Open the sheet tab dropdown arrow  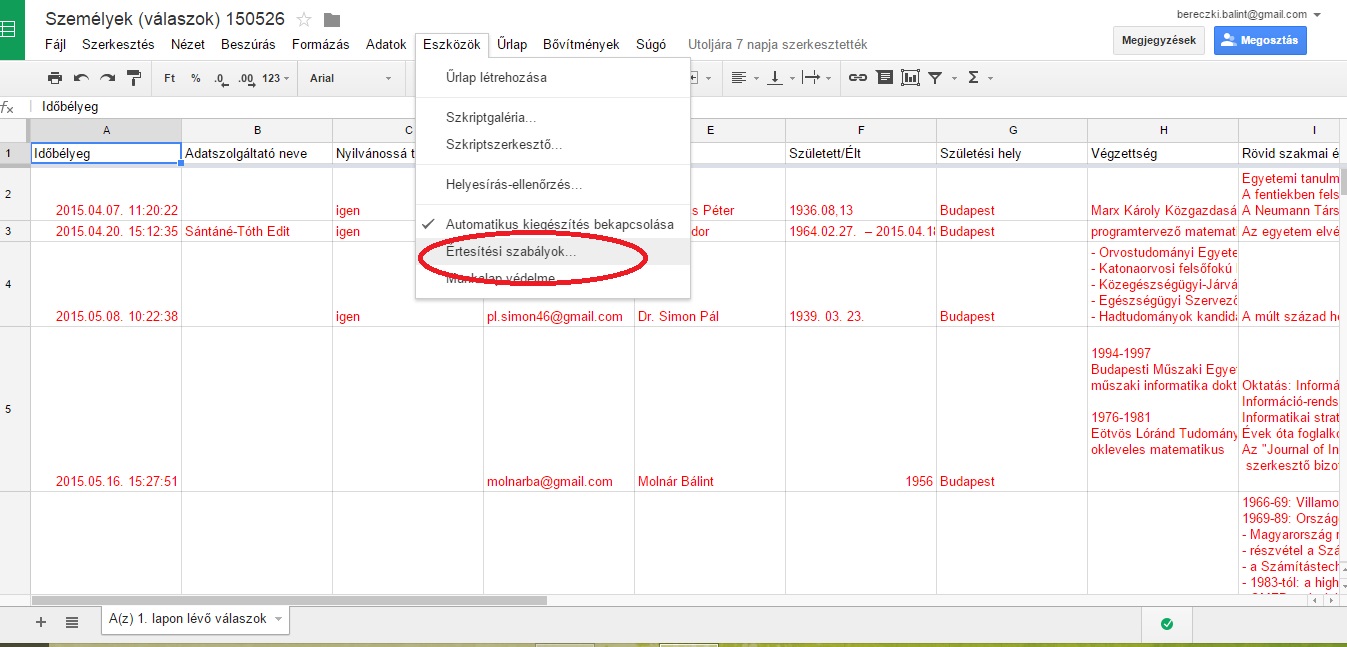pyautogui.click(x=278, y=620)
